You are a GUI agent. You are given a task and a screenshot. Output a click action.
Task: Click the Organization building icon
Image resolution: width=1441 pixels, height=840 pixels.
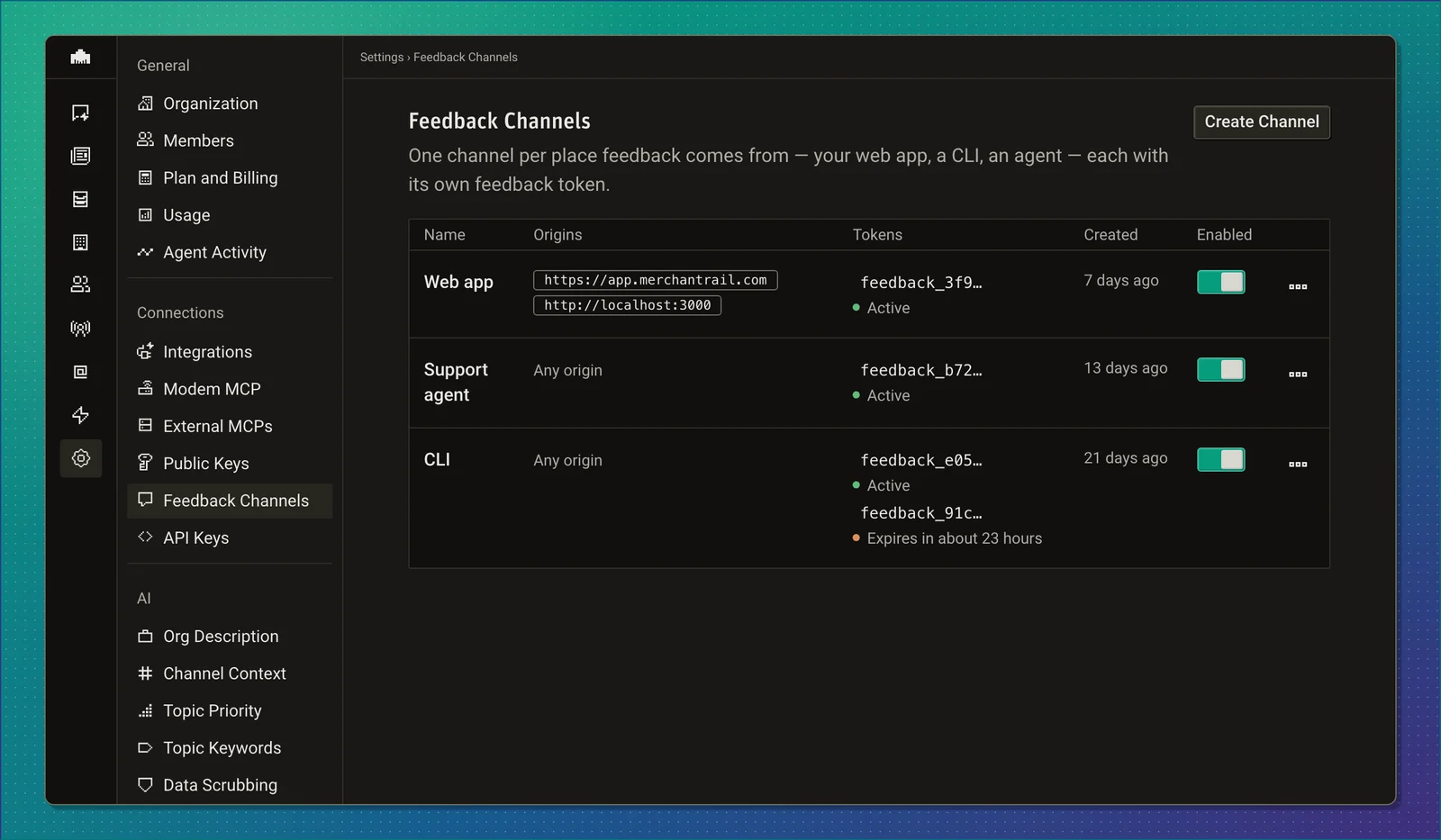[x=145, y=104]
